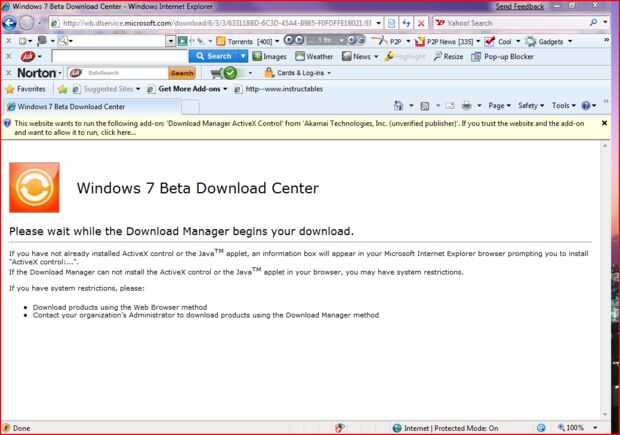Click the Ask toolbar search input
Image resolution: width=620 pixels, height=435 pixels.
click(119, 57)
